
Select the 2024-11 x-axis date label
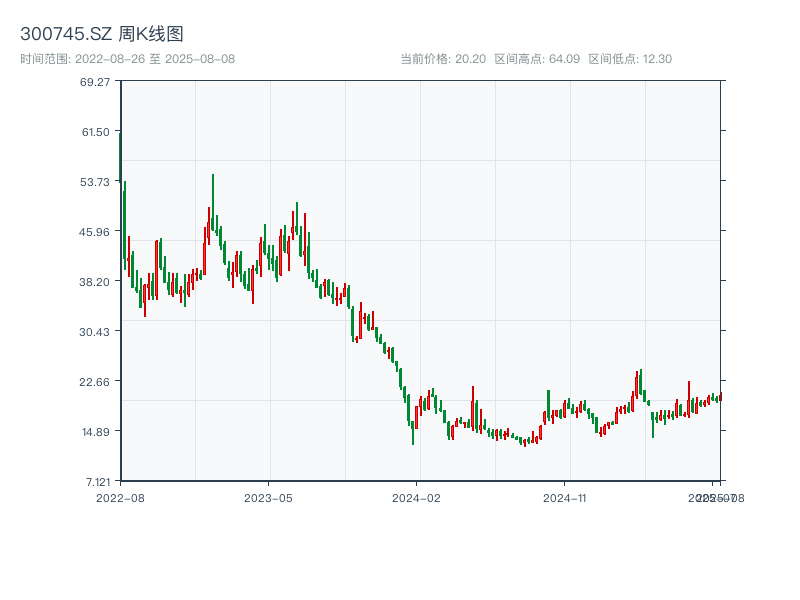pos(565,497)
